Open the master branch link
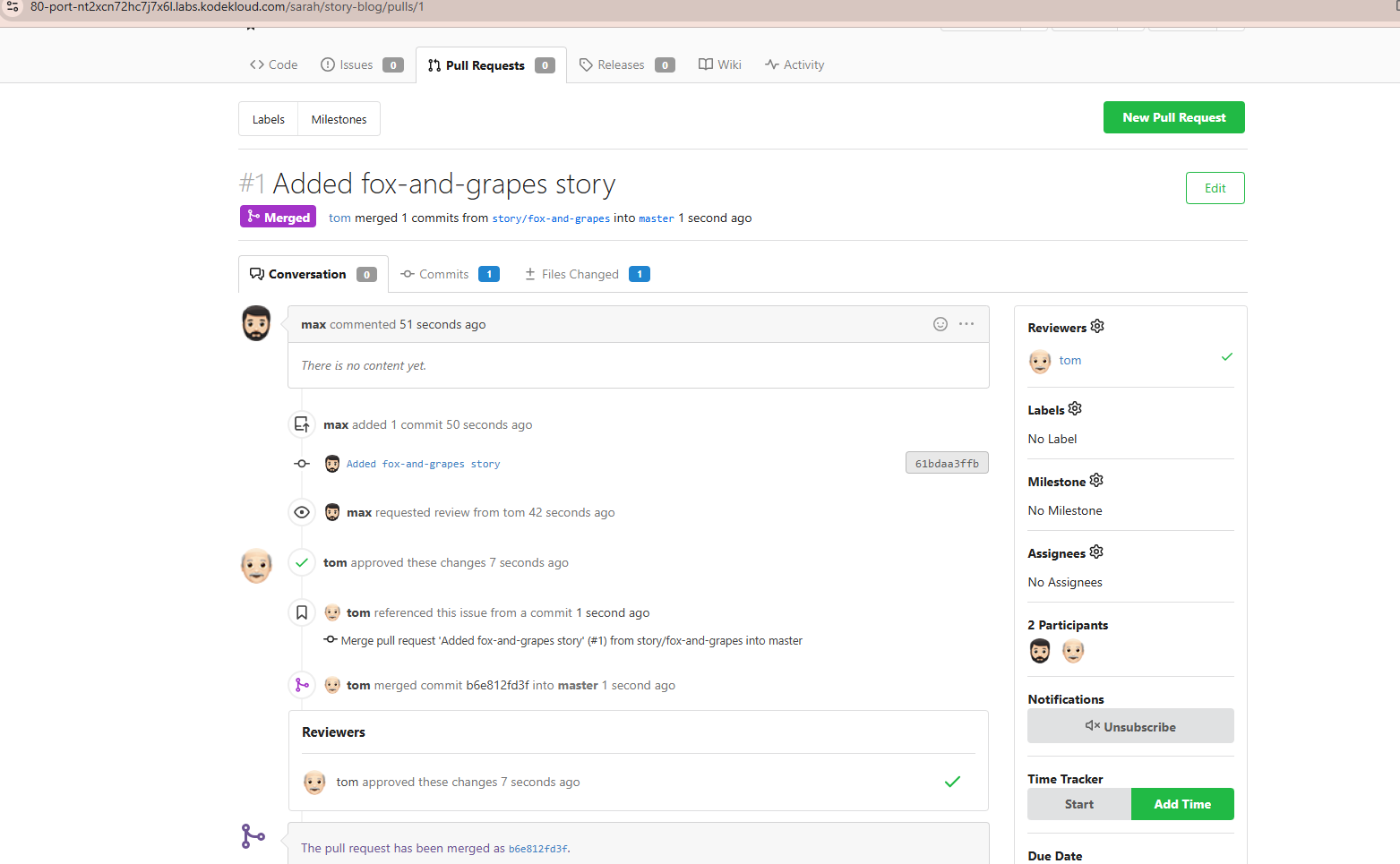 point(656,218)
